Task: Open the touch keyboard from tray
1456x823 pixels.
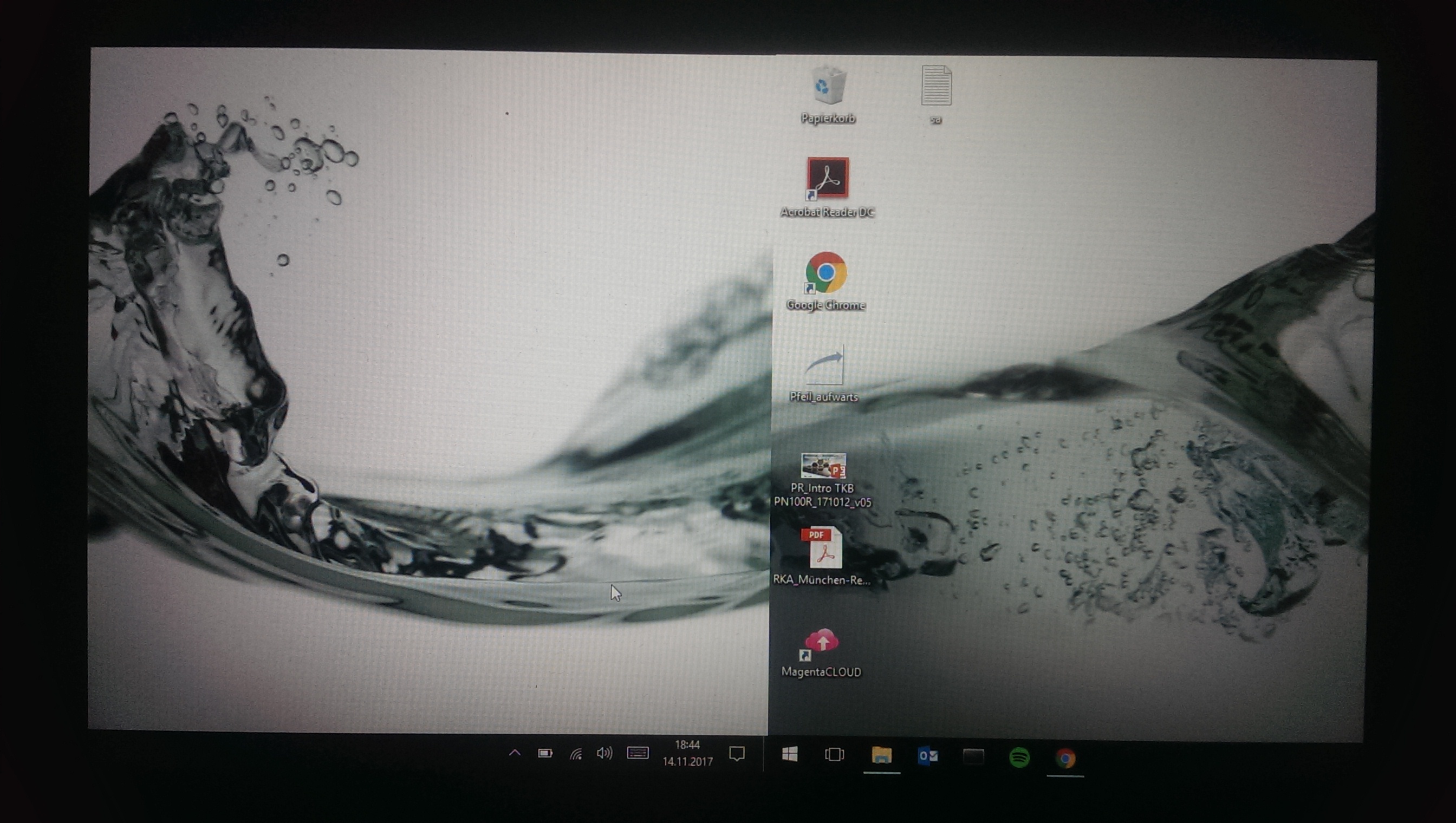Action: [638, 753]
